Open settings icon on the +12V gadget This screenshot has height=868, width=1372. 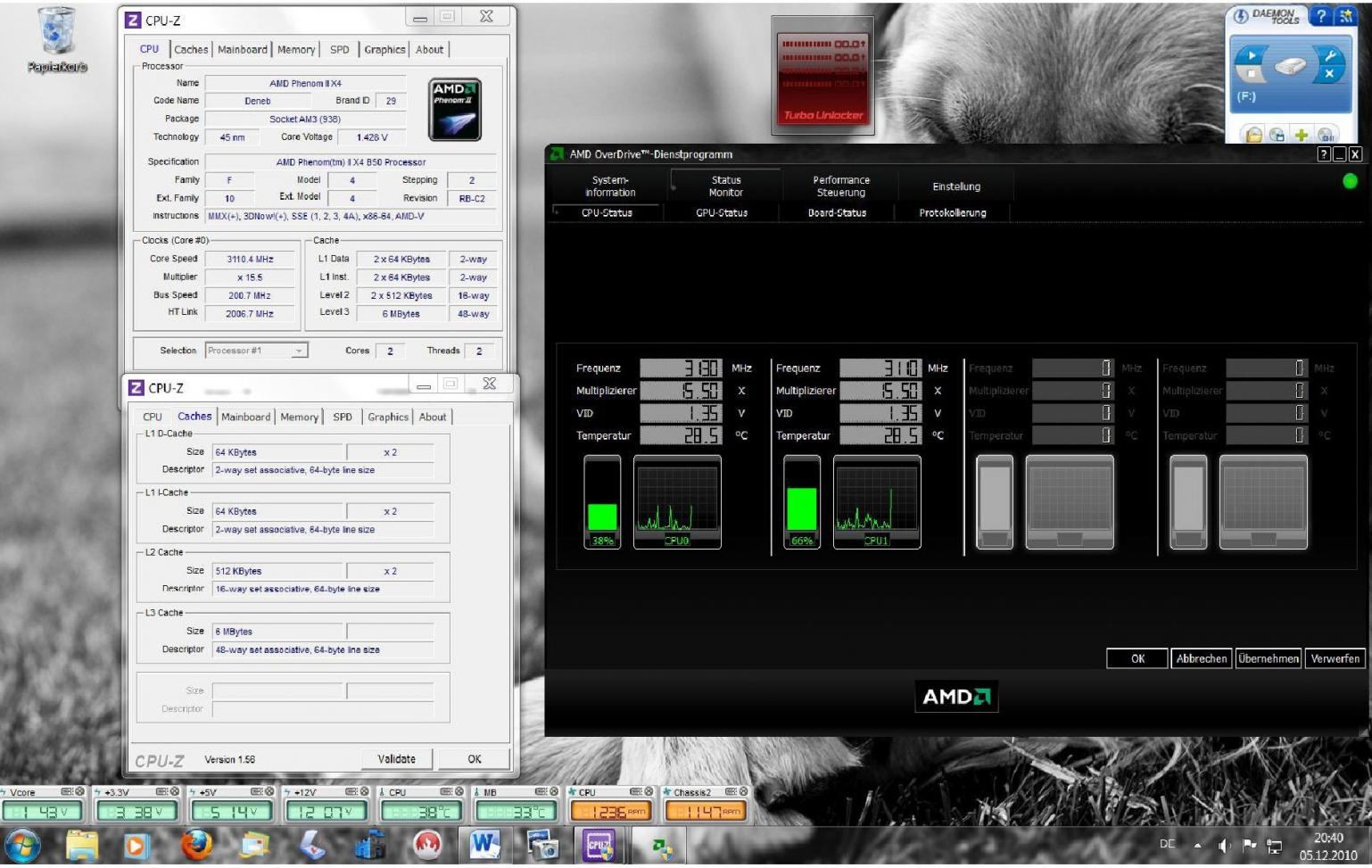coord(351,791)
